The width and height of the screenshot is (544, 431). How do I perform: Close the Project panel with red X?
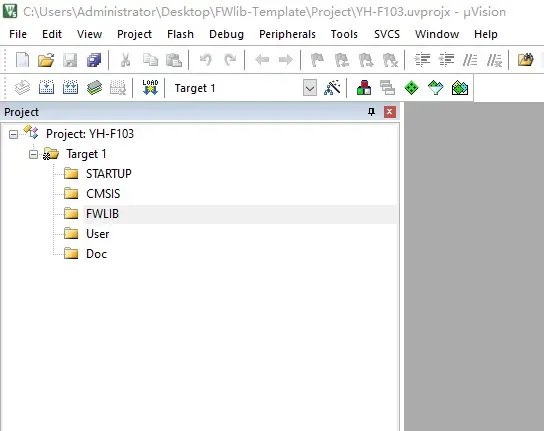coord(390,112)
